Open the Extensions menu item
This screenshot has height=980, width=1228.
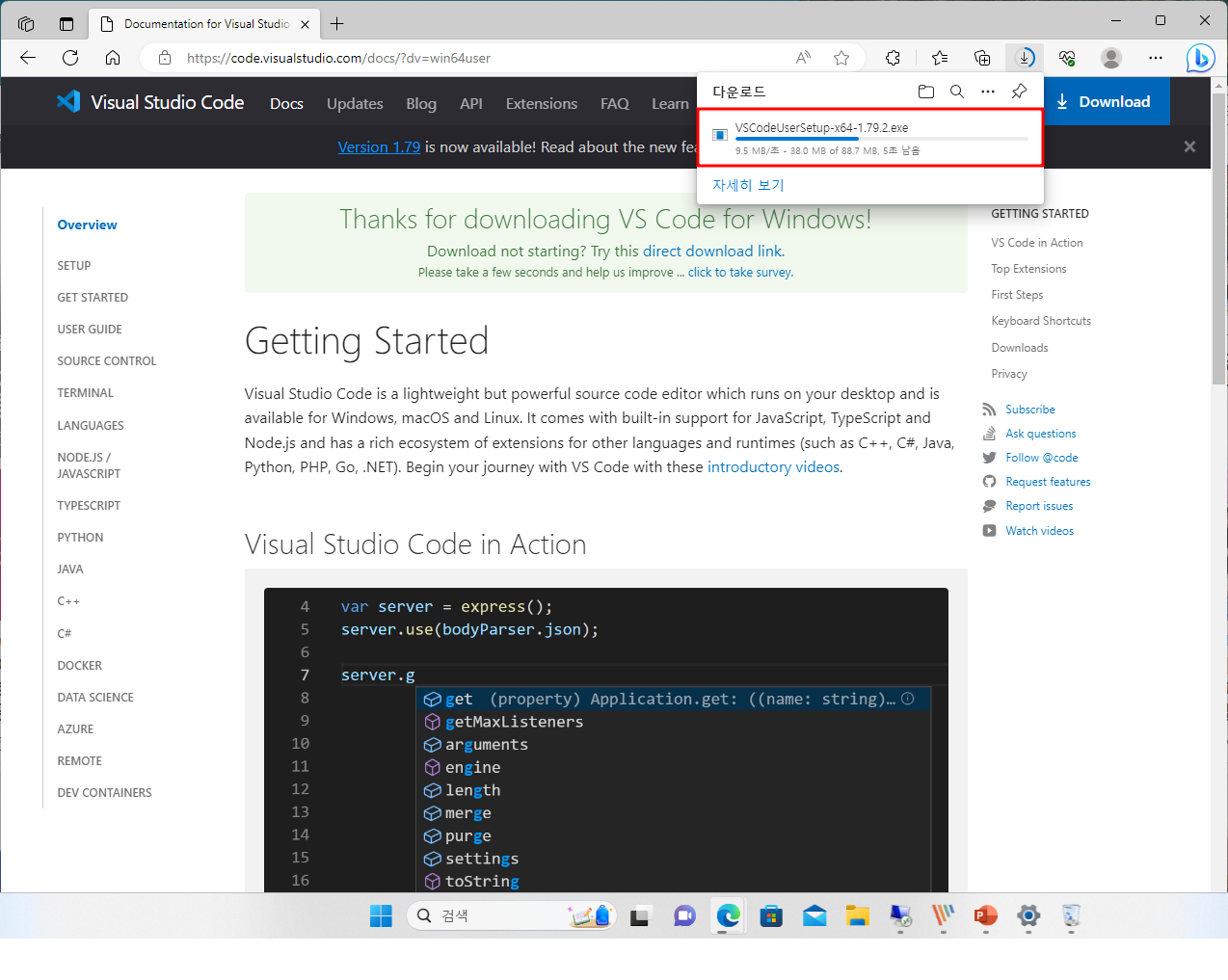[542, 103]
